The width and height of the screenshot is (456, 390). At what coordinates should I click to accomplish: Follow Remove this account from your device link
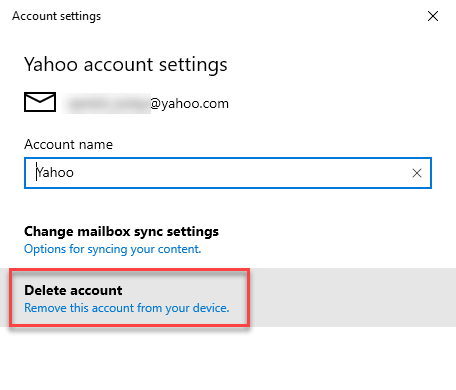coord(127,308)
